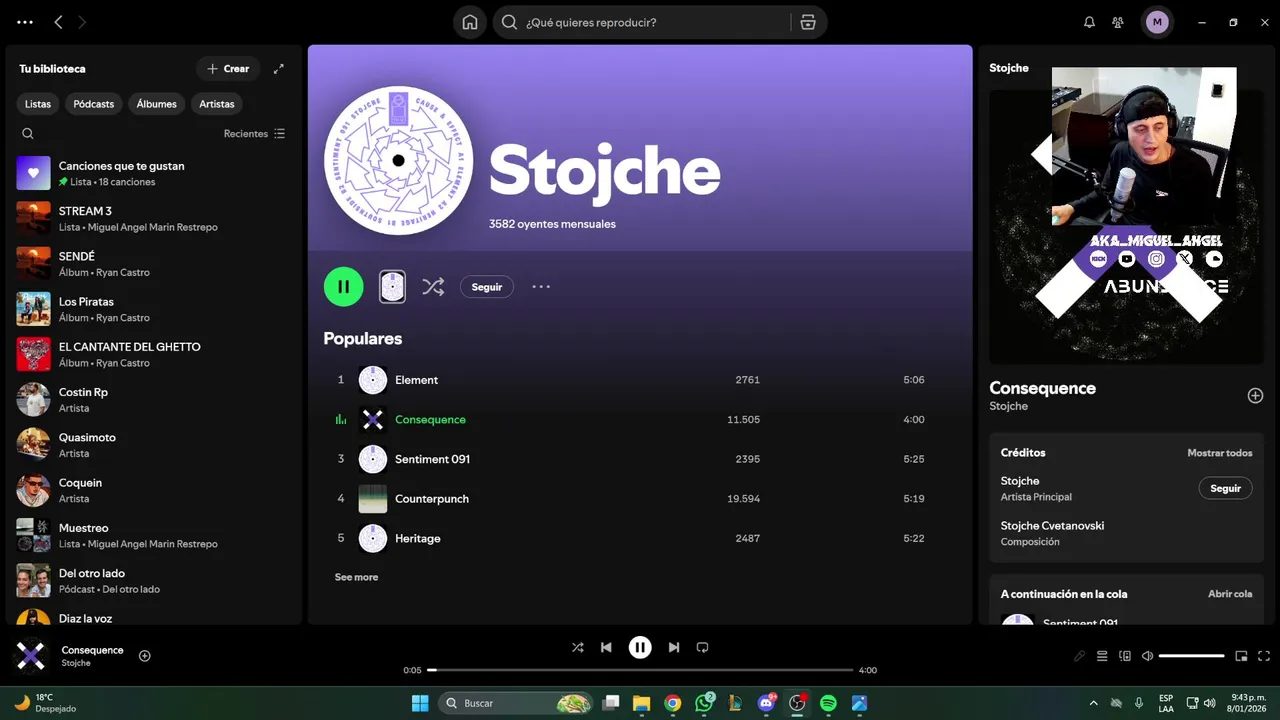The height and width of the screenshot is (720, 1280).
Task: Click Abrir cola link
Action: [1230, 594]
